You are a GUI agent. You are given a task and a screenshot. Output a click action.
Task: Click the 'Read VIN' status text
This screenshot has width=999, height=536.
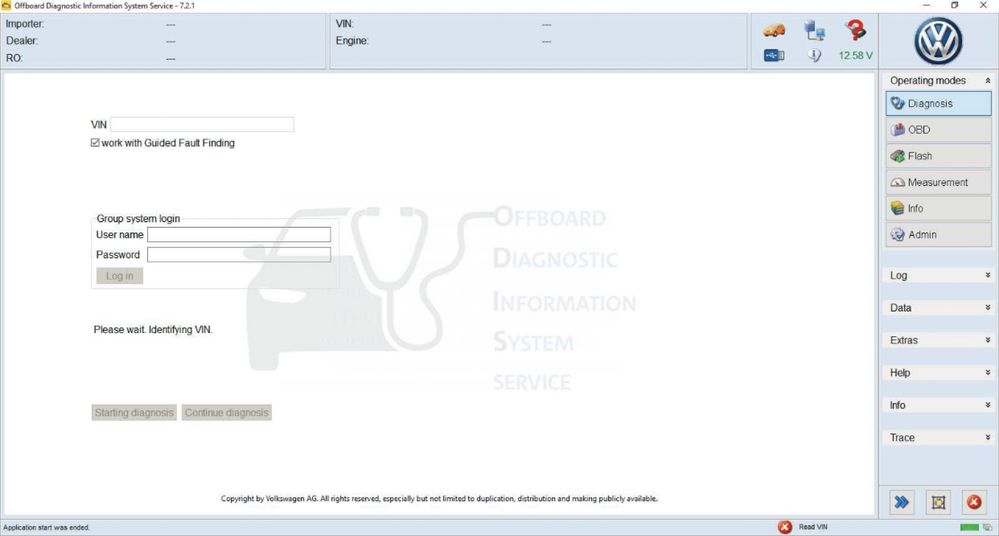pos(813,527)
